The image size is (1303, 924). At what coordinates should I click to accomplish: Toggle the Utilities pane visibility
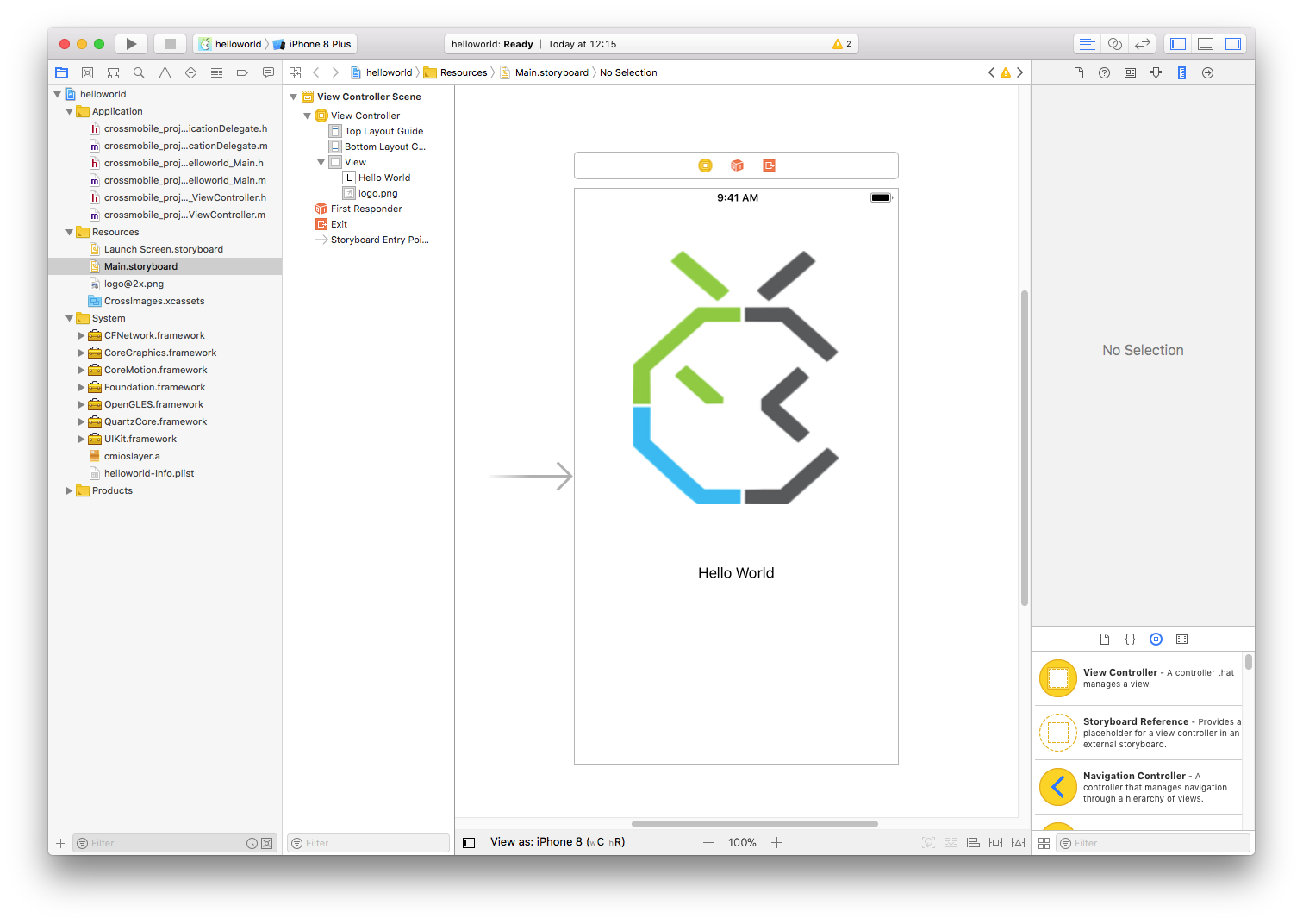click(x=1233, y=44)
